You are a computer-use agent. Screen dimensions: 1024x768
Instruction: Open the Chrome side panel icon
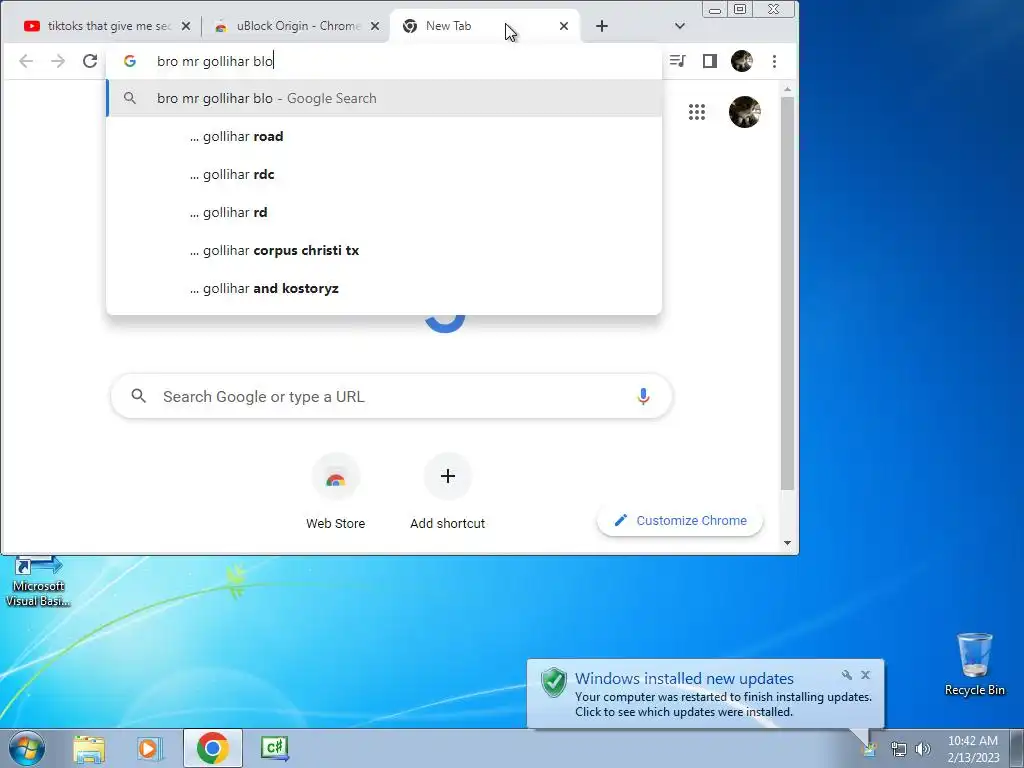[x=710, y=61]
